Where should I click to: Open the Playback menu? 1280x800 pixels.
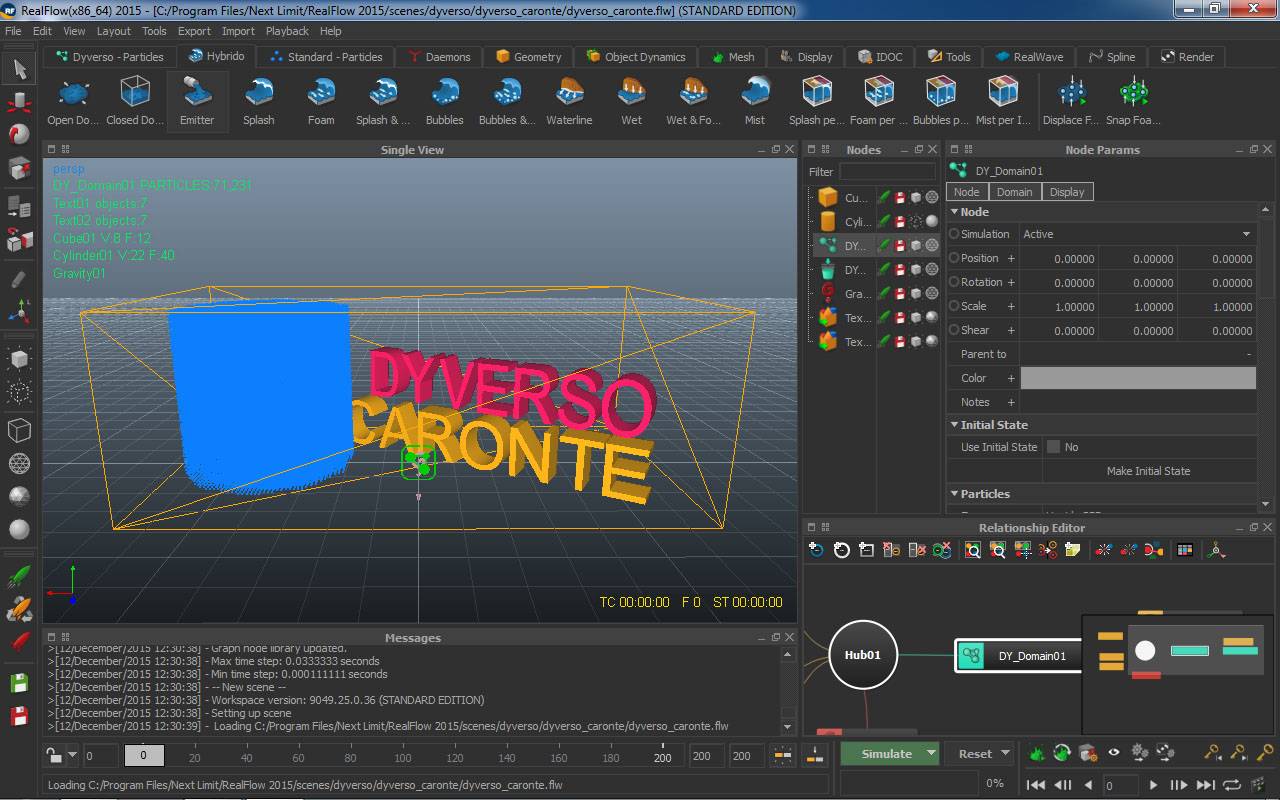pyautogui.click(x=287, y=31)
